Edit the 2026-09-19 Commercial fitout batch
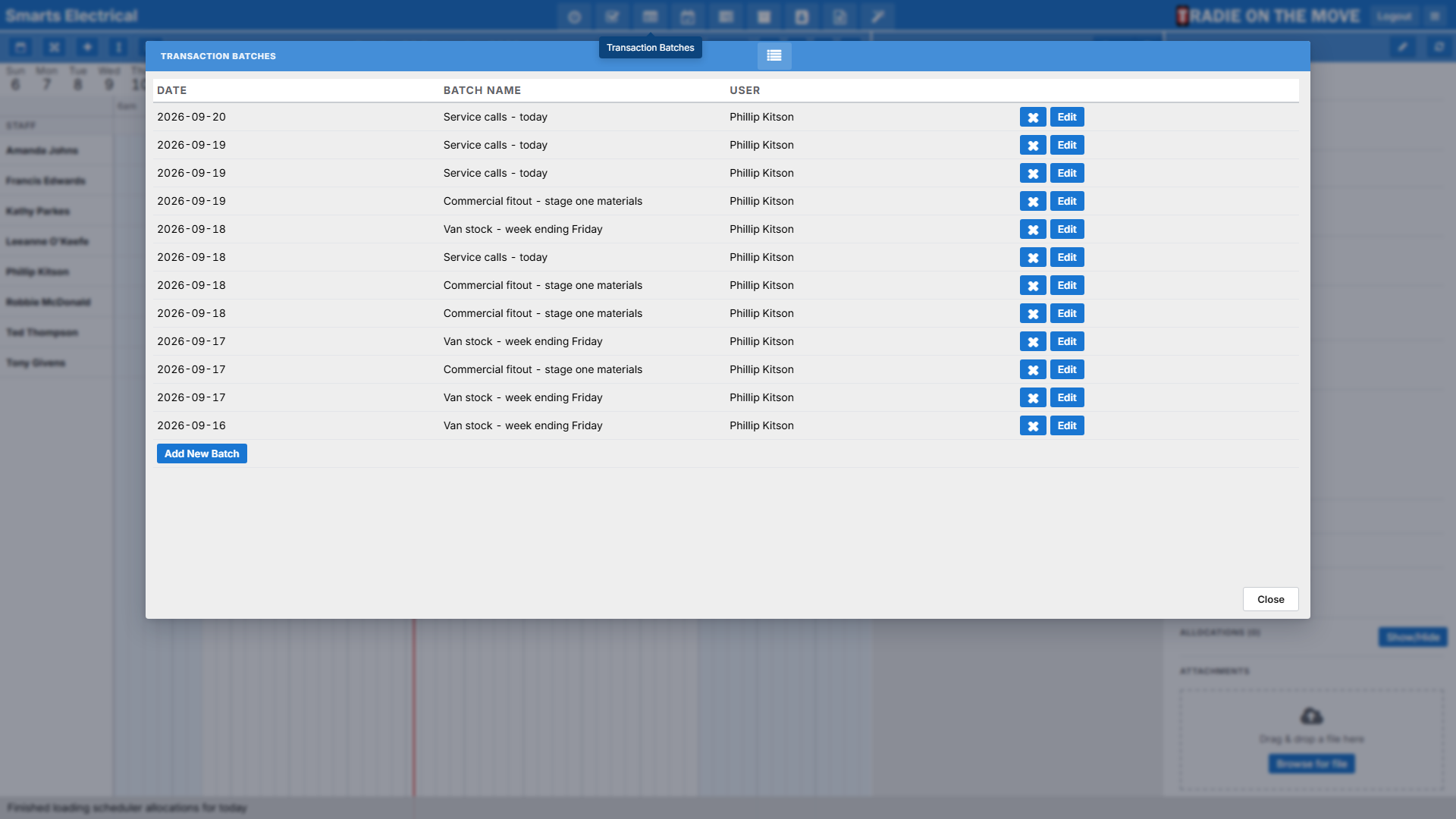 pyautogui.click(x=1067, y=201)
